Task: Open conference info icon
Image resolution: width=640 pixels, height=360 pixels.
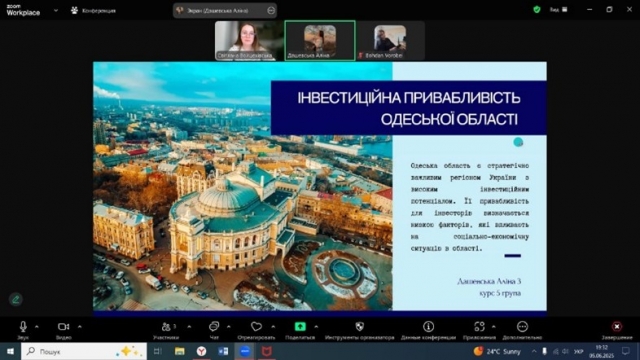Action: point(428,327)
